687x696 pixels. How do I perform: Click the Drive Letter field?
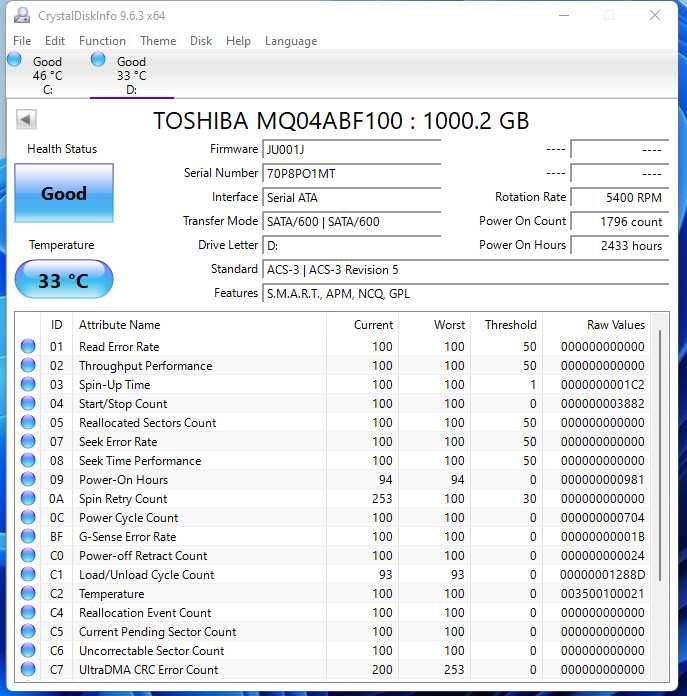pyautogui.click(x=351, y=245)
